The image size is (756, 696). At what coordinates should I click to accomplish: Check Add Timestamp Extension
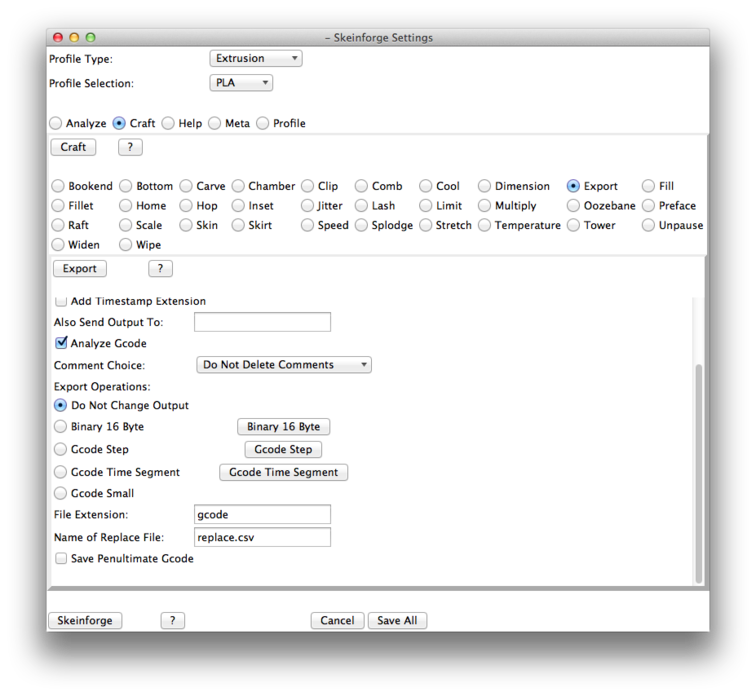point(62,301)
